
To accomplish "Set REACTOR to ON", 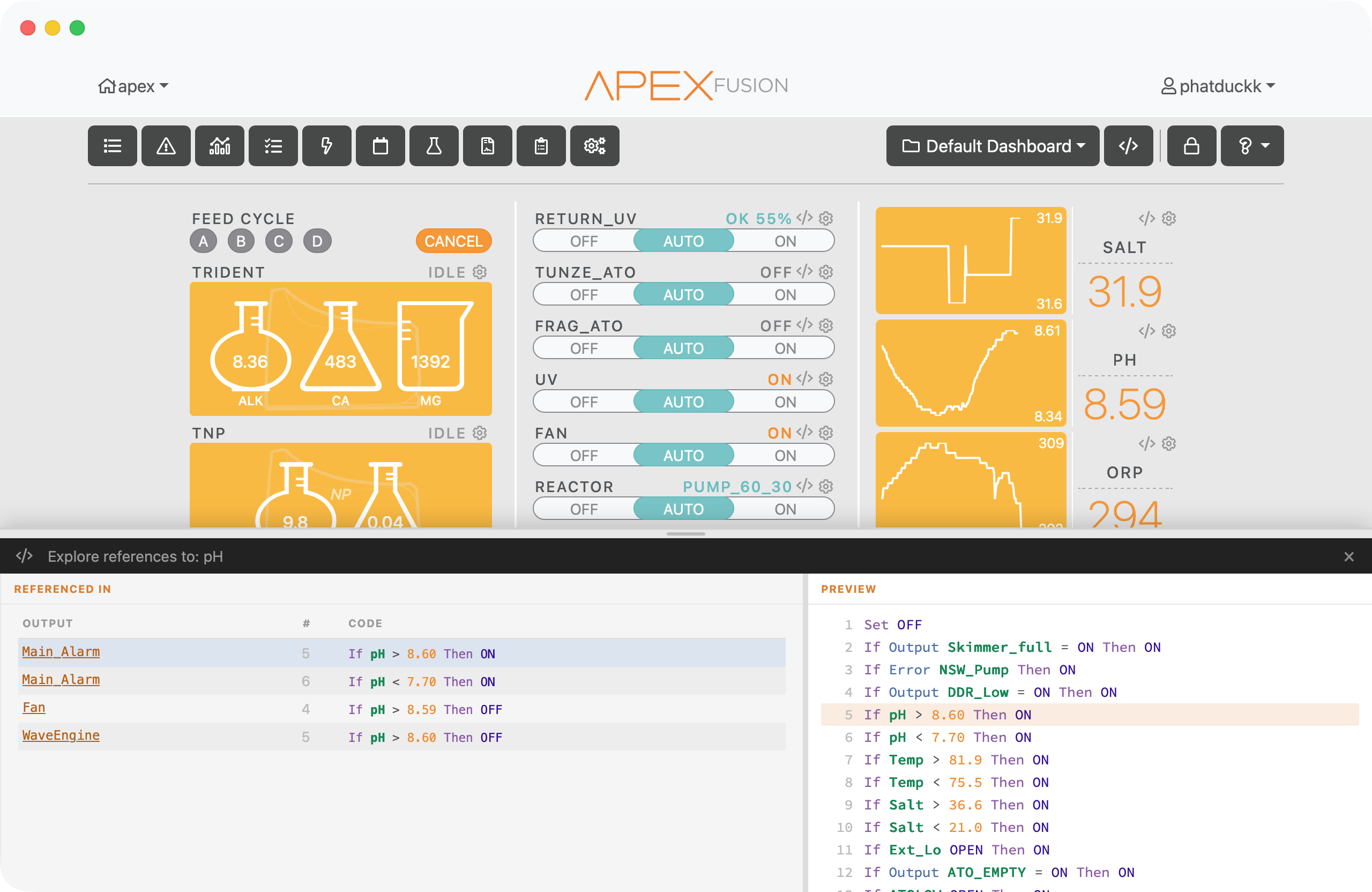I will tap(785, 509).
